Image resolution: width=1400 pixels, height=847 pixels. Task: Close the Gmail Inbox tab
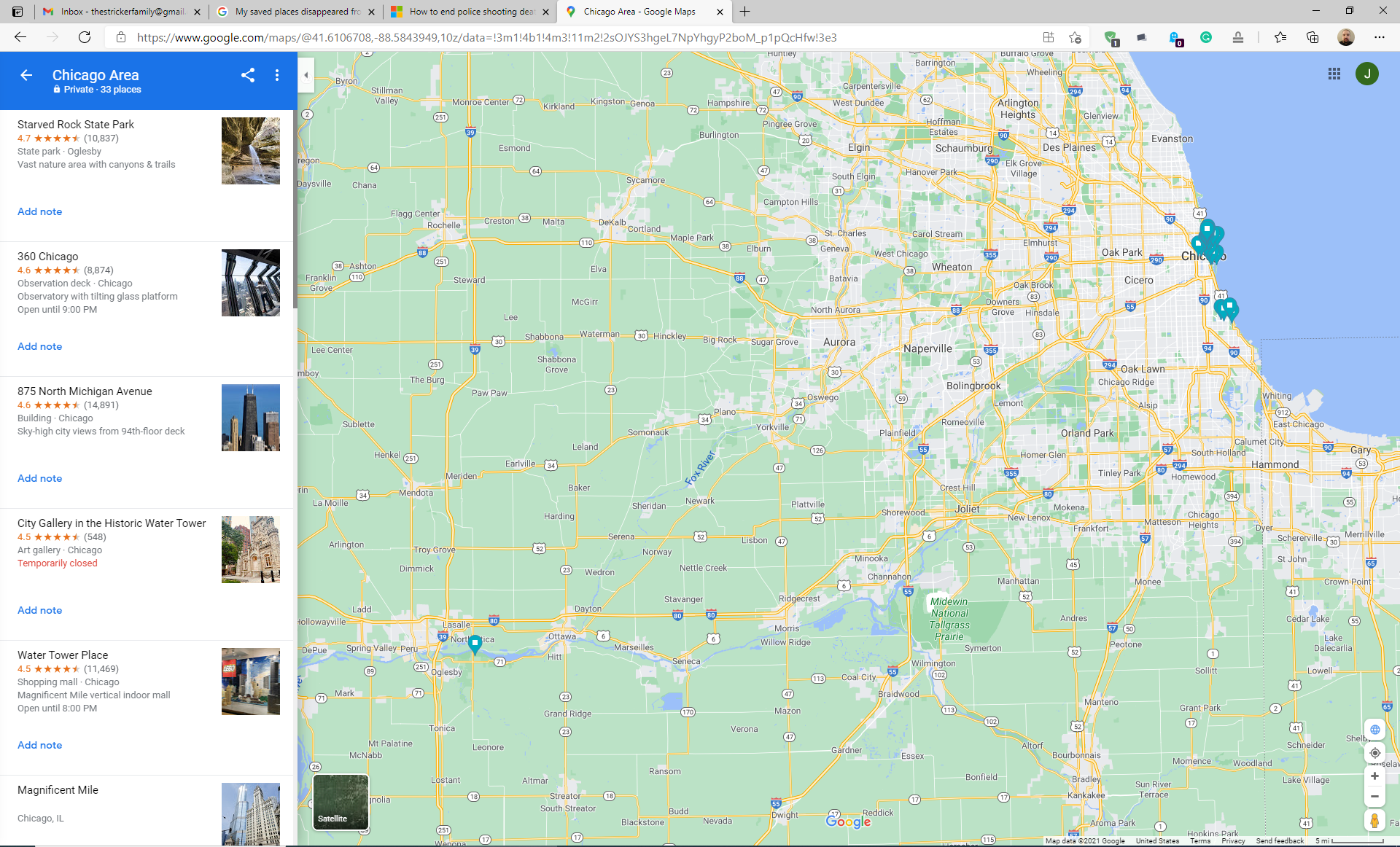tap(197, 12)
